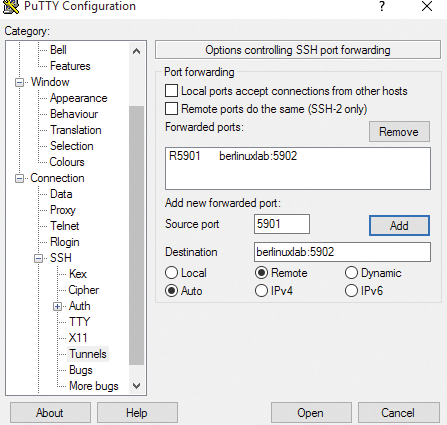Click the Source port input field
This screenshot has width=447, height=425.
point(282,224)
